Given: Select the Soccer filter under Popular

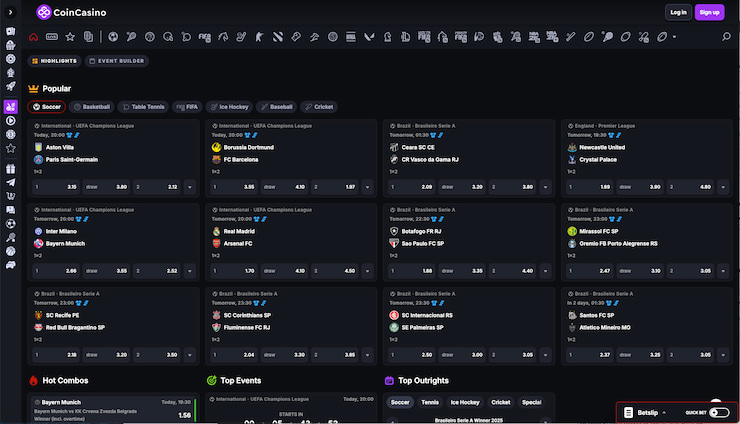Looking at the screenshot, I should coord(47,107).
